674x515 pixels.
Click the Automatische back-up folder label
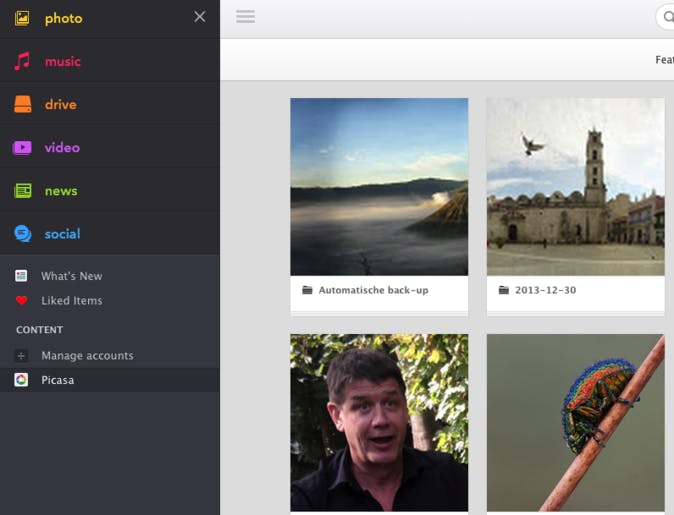[373, 290]
